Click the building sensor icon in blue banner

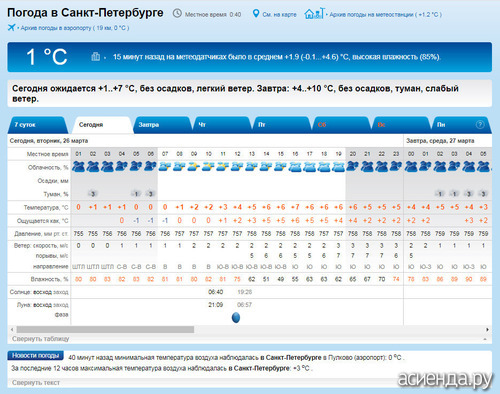[96, 57]
